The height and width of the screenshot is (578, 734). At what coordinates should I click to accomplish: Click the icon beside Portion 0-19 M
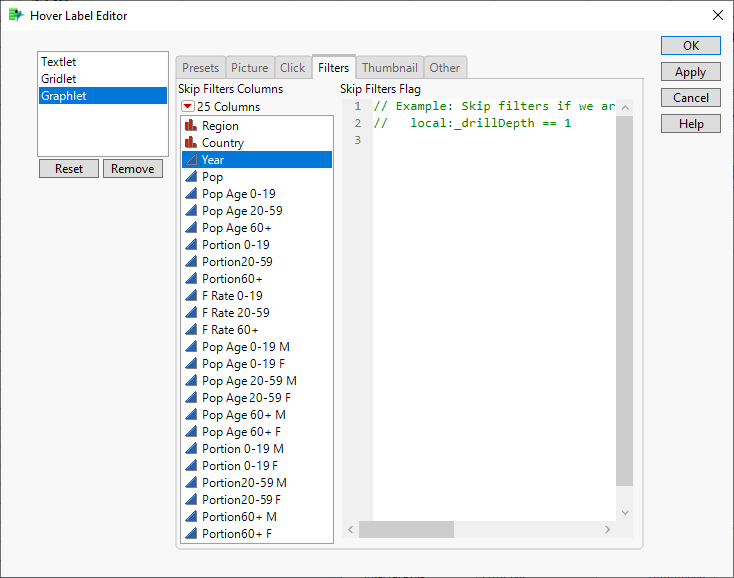pyautogui.click(x=191, y=448)
